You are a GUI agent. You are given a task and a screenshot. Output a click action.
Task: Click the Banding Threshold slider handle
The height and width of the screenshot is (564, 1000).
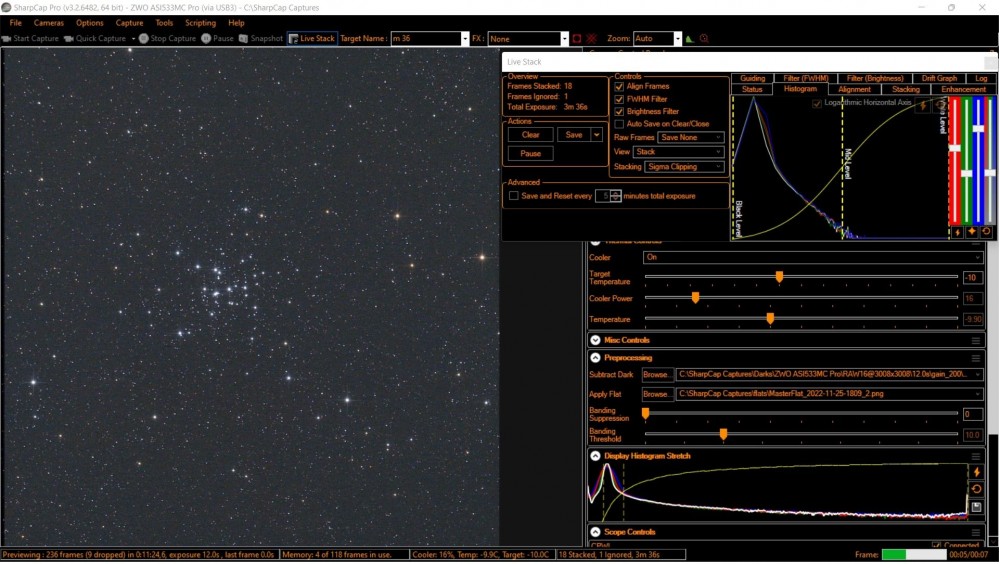[x=723, y=434]
